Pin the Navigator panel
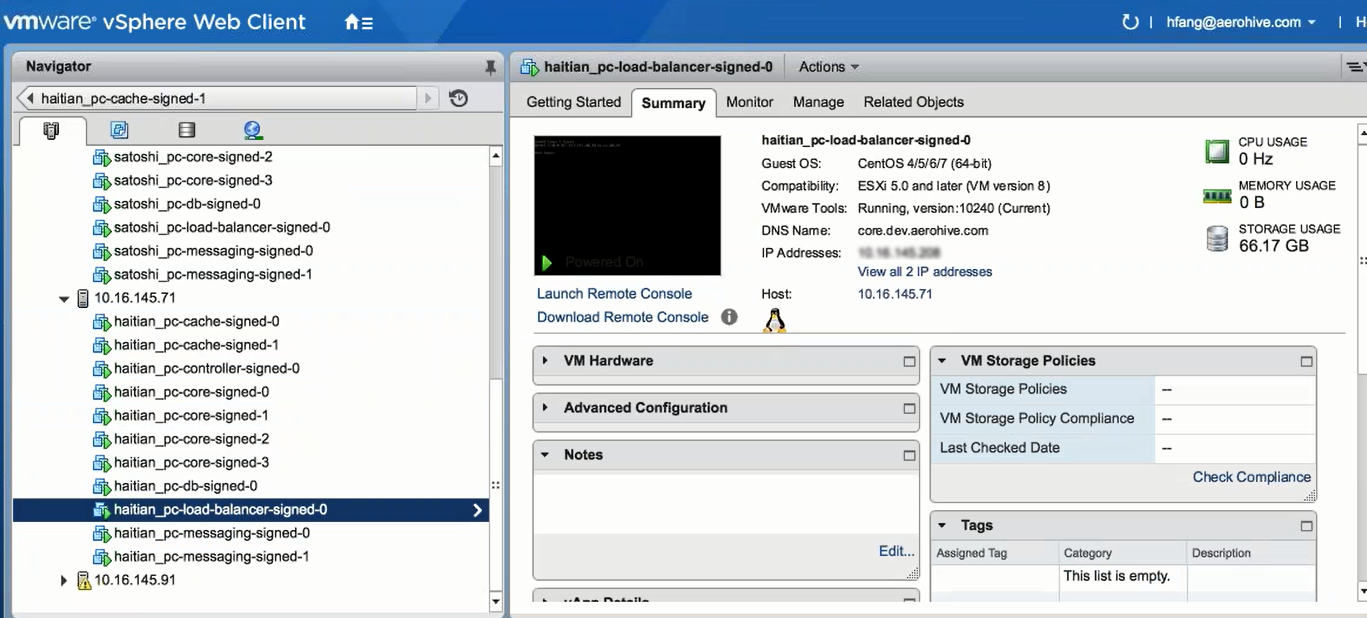Screen dimensions: 1367x618 tap(490, 67)
